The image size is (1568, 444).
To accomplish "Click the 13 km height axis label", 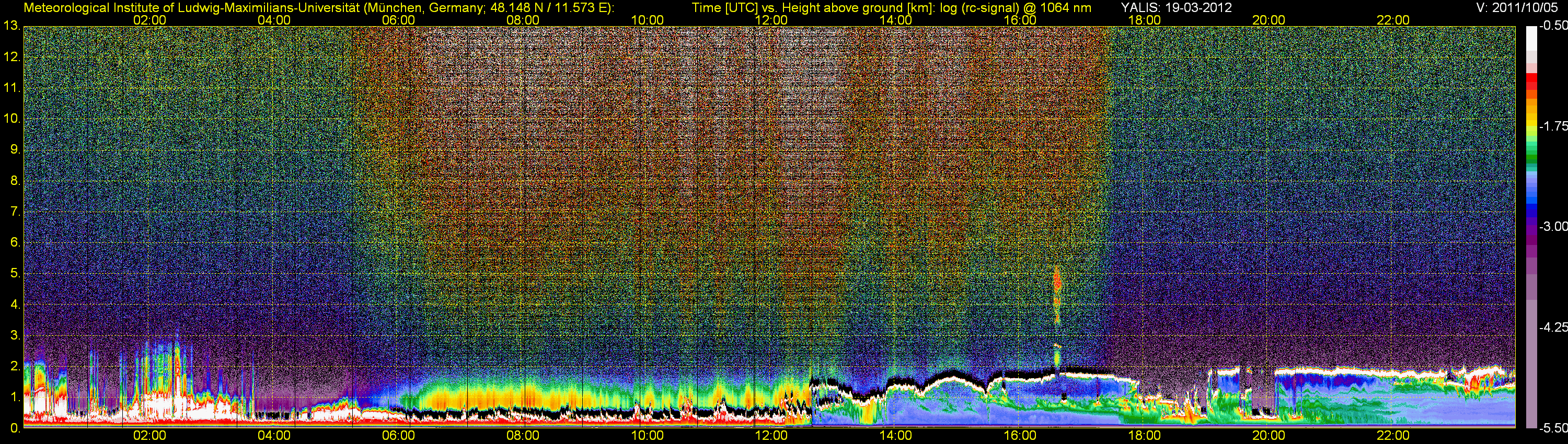I will 11,26.
